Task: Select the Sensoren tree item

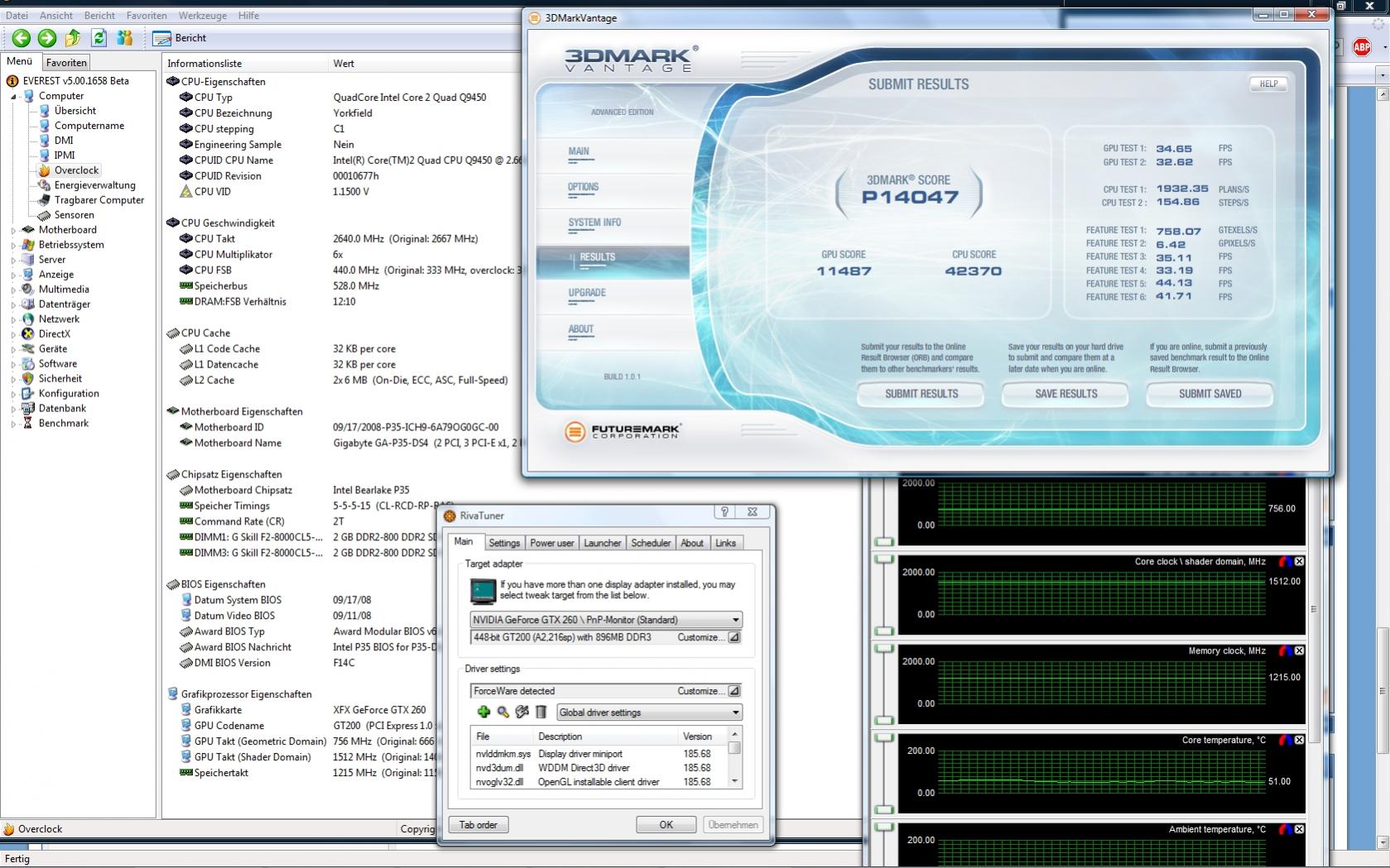Action: [74, 215]
